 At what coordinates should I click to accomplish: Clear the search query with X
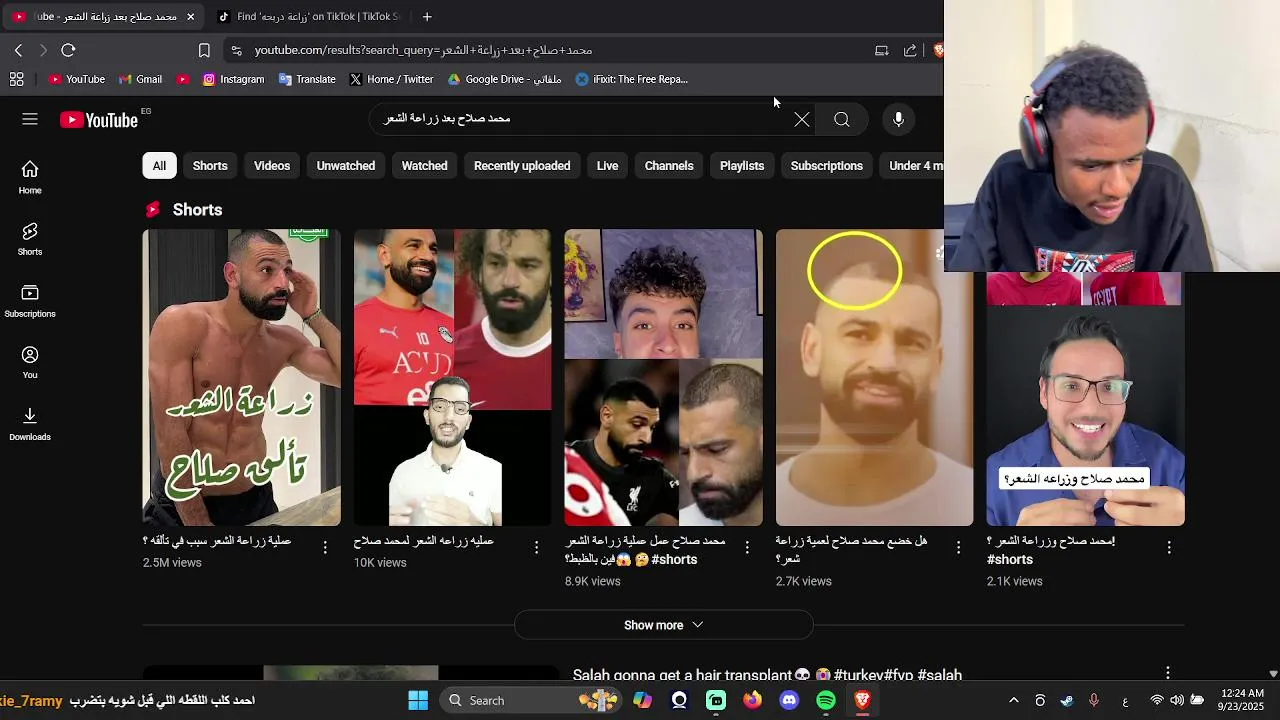pos(802,120)
